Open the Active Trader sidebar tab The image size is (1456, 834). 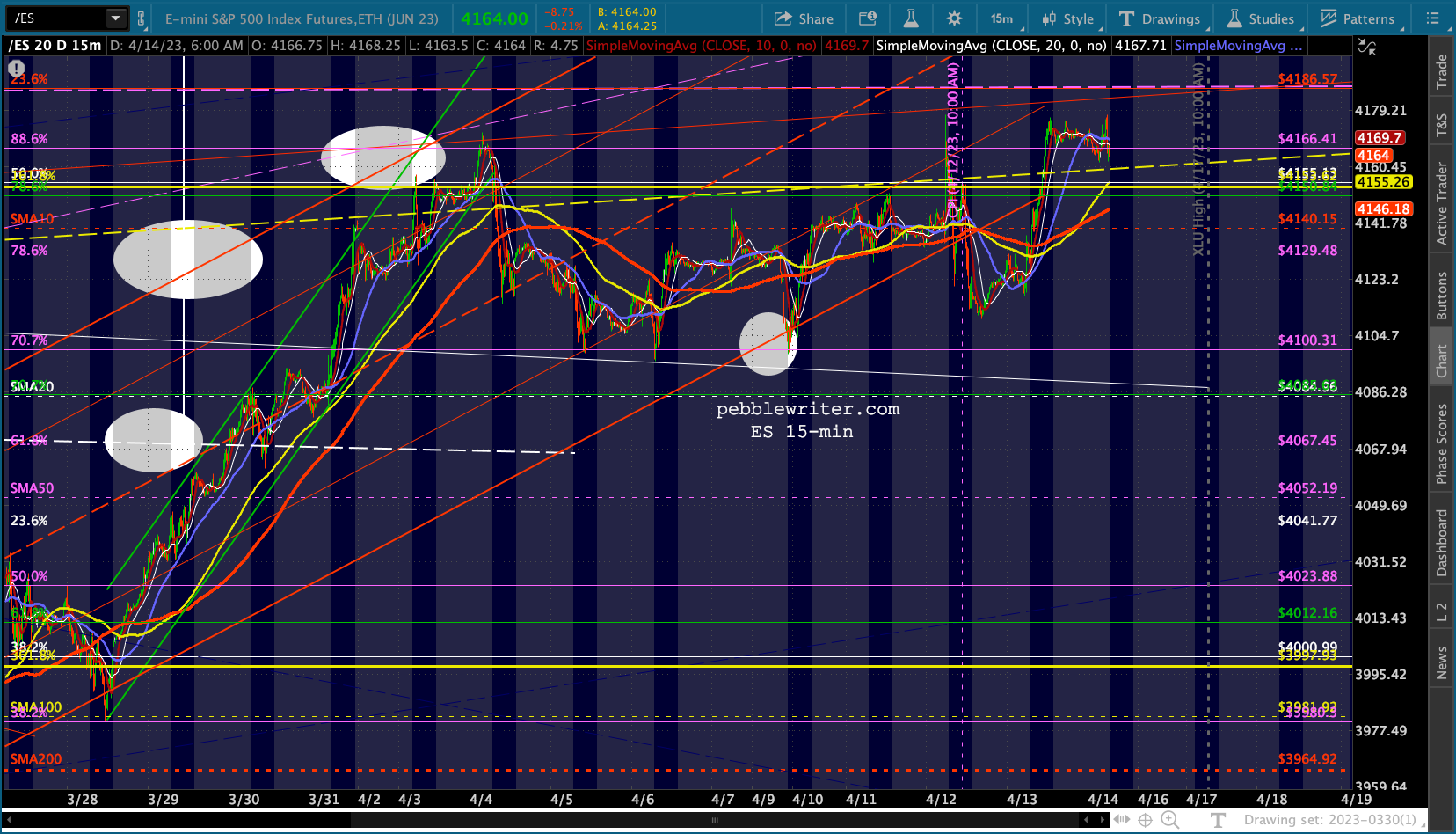(1442, 203)
